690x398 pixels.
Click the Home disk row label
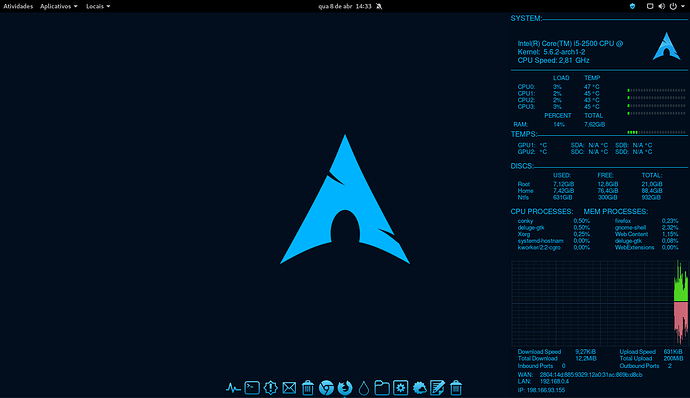coord(525,191)
